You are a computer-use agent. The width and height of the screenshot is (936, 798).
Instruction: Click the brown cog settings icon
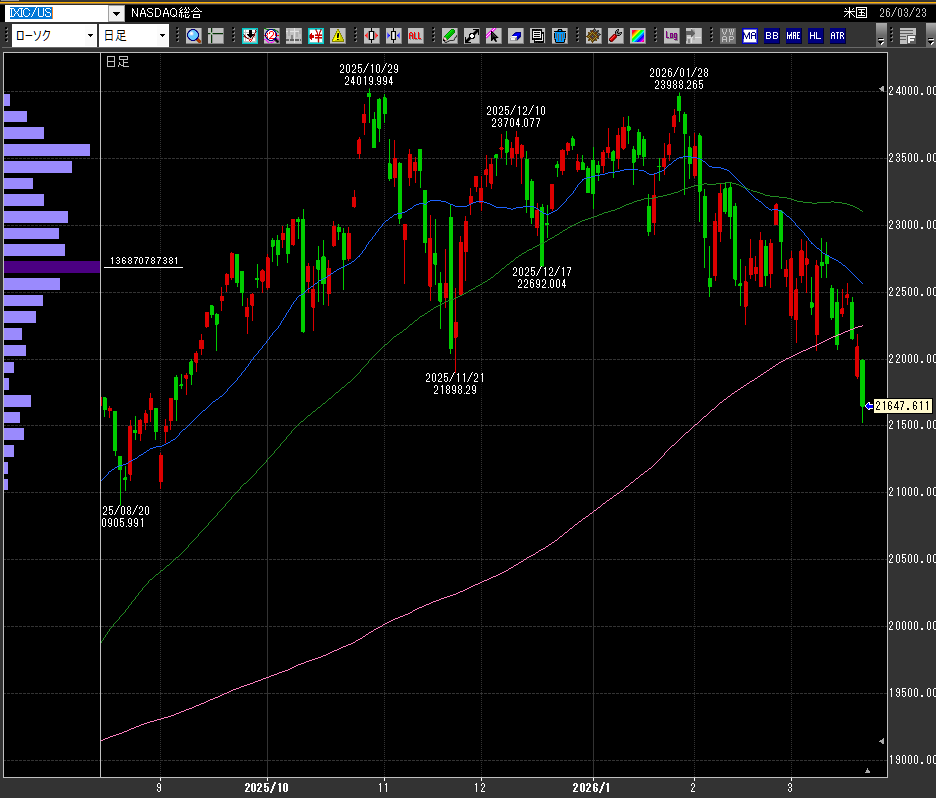click(x=593, y=36)
